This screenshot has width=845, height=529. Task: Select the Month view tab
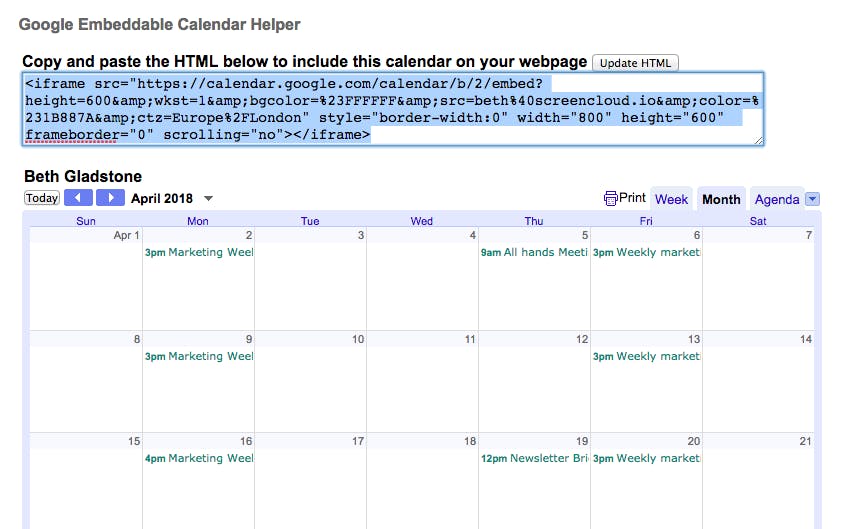click(721, 199)
